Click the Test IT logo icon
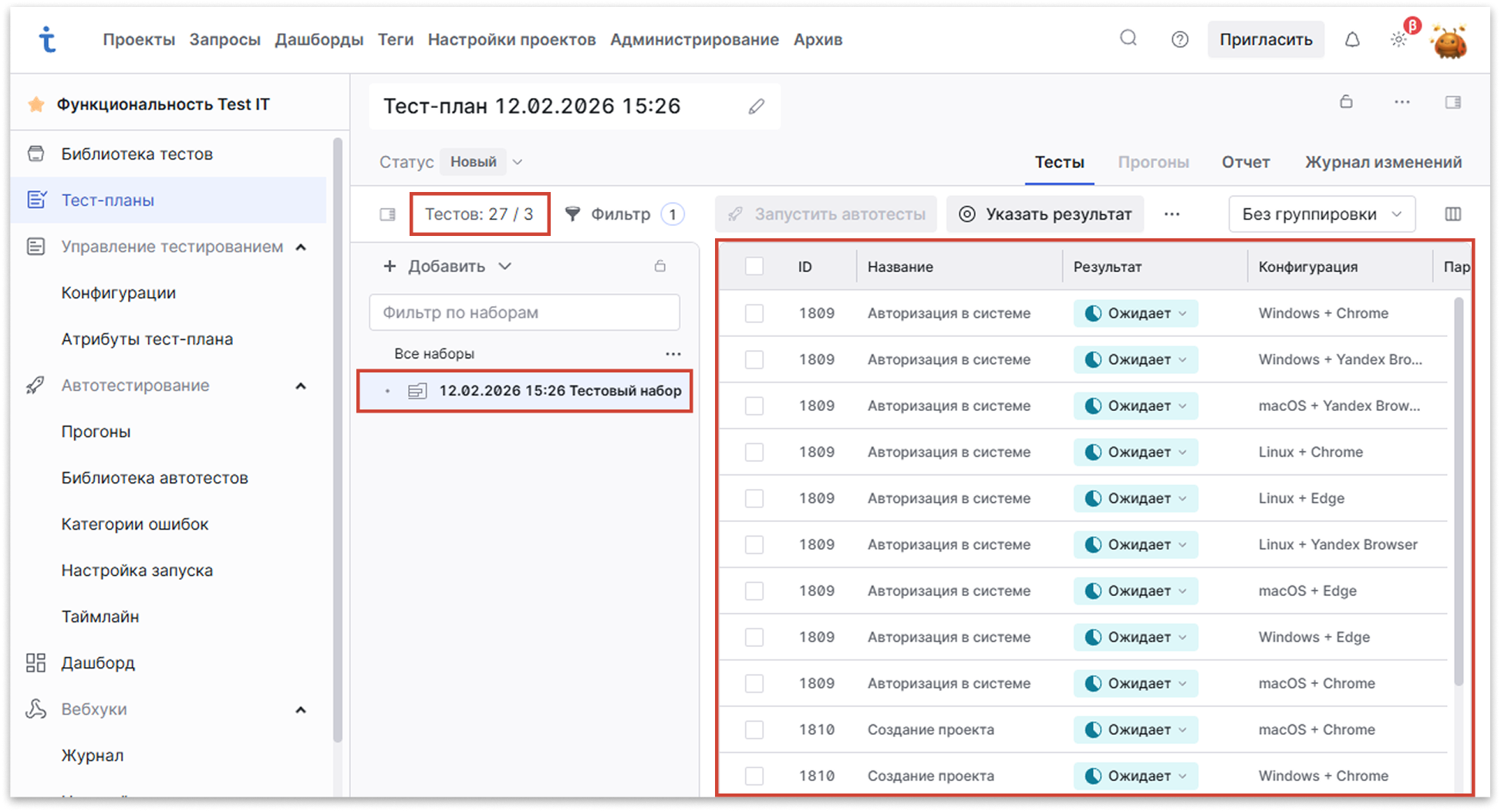The width and height of the screenshot is (1501, 812). pyautogui.click(x=48, y=39)
